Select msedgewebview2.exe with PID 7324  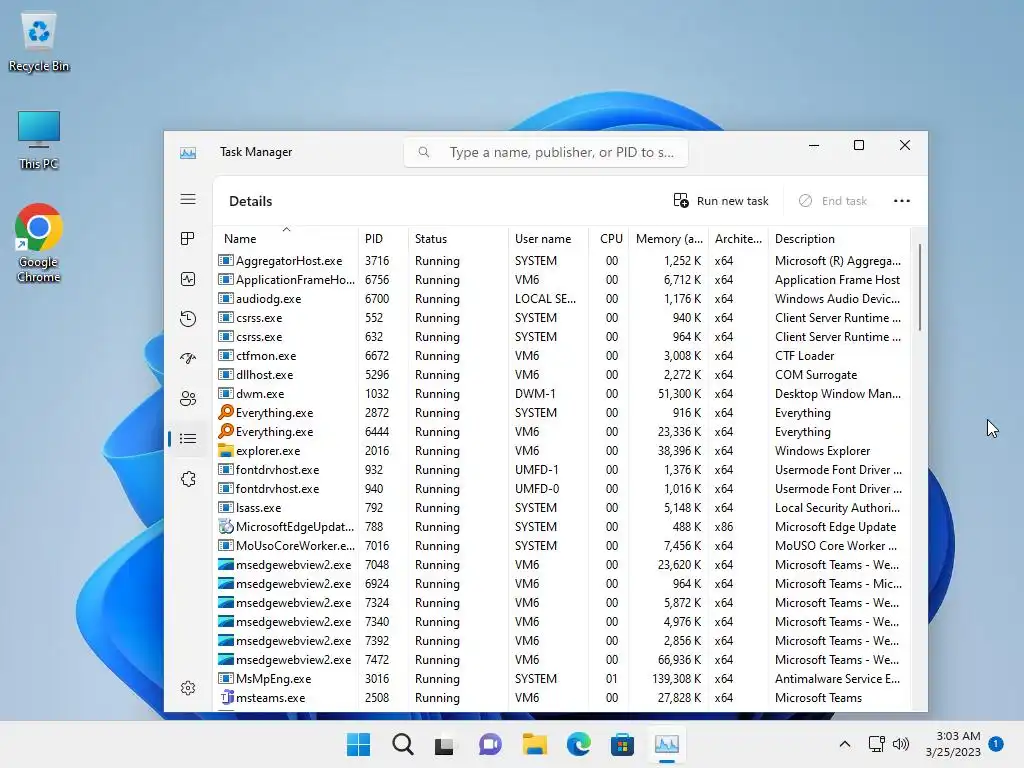point(562,603)
